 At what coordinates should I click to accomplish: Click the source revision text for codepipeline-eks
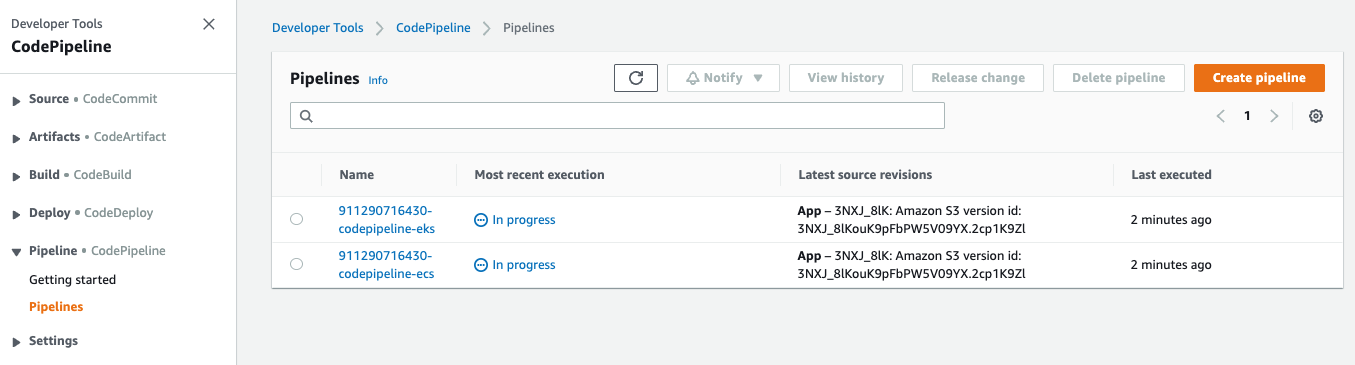click(912, 219)
